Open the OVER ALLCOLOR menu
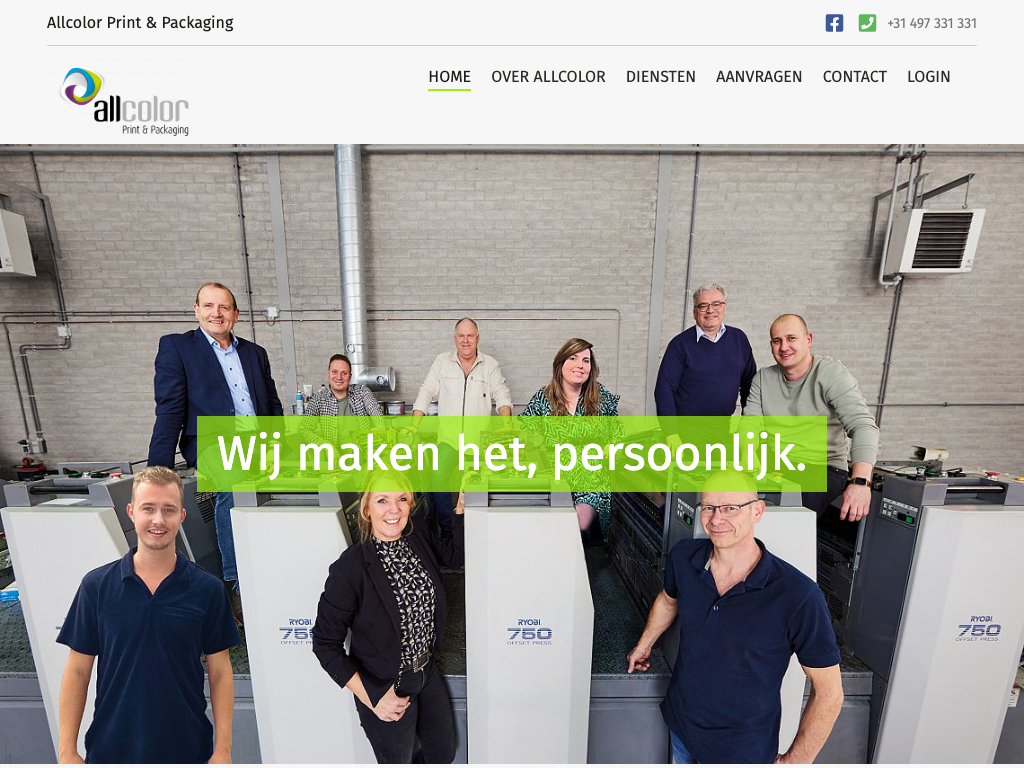 coord(549,76)
